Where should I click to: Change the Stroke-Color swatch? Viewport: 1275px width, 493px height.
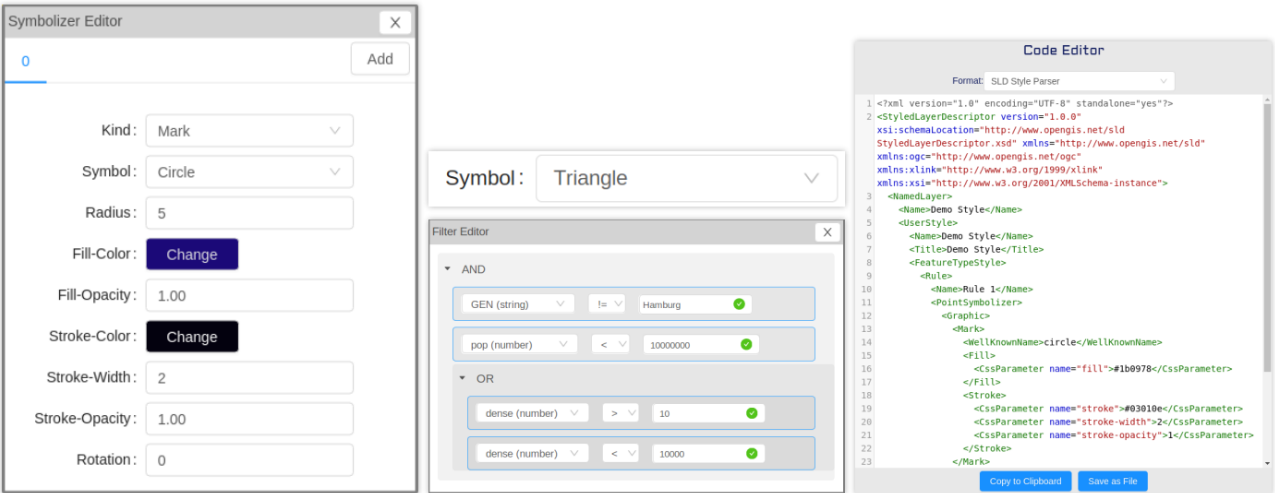[x=192, y=337]
